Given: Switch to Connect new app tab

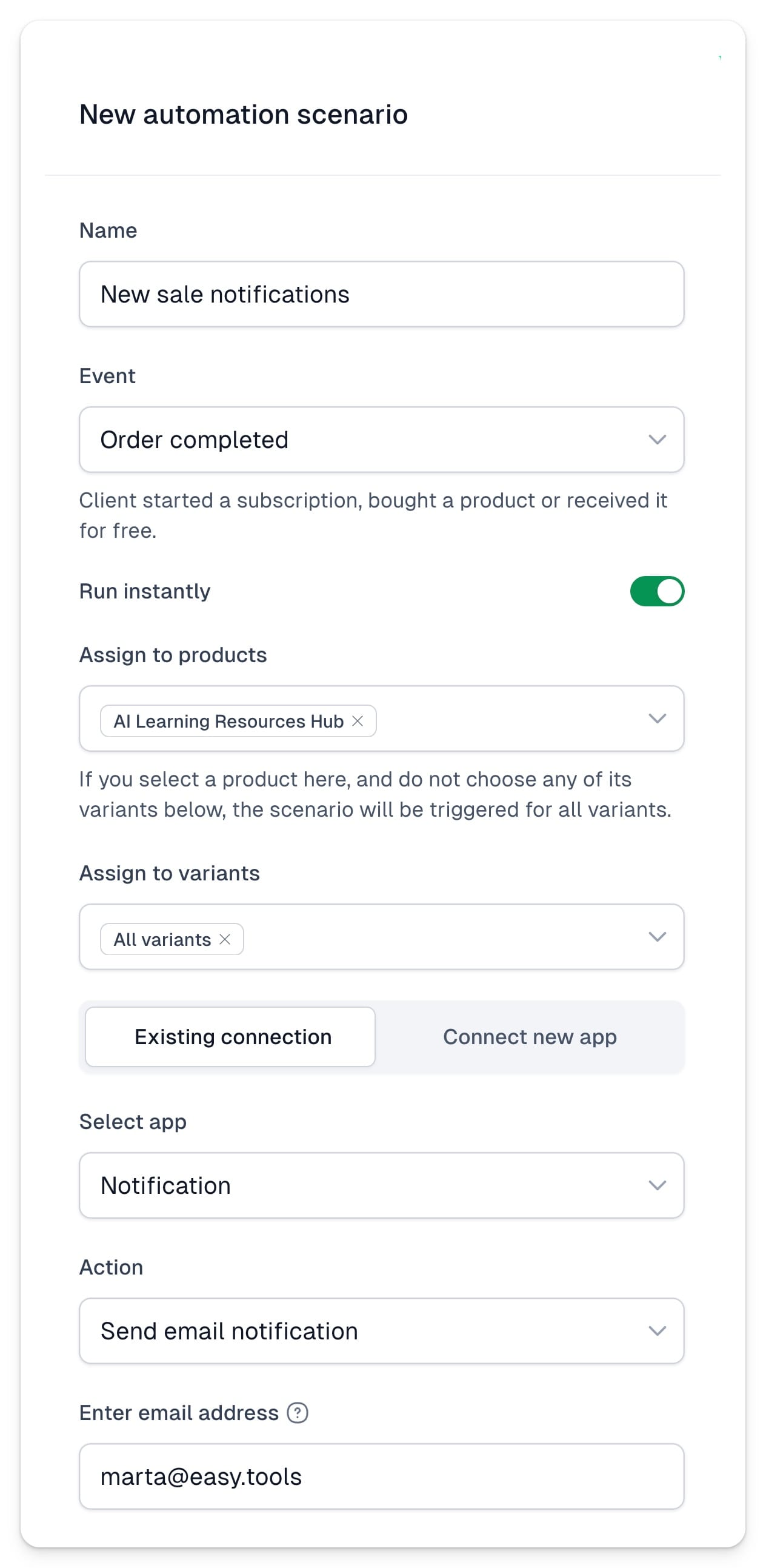Looking at the screenshot, I should click(x=530, y=1037).
